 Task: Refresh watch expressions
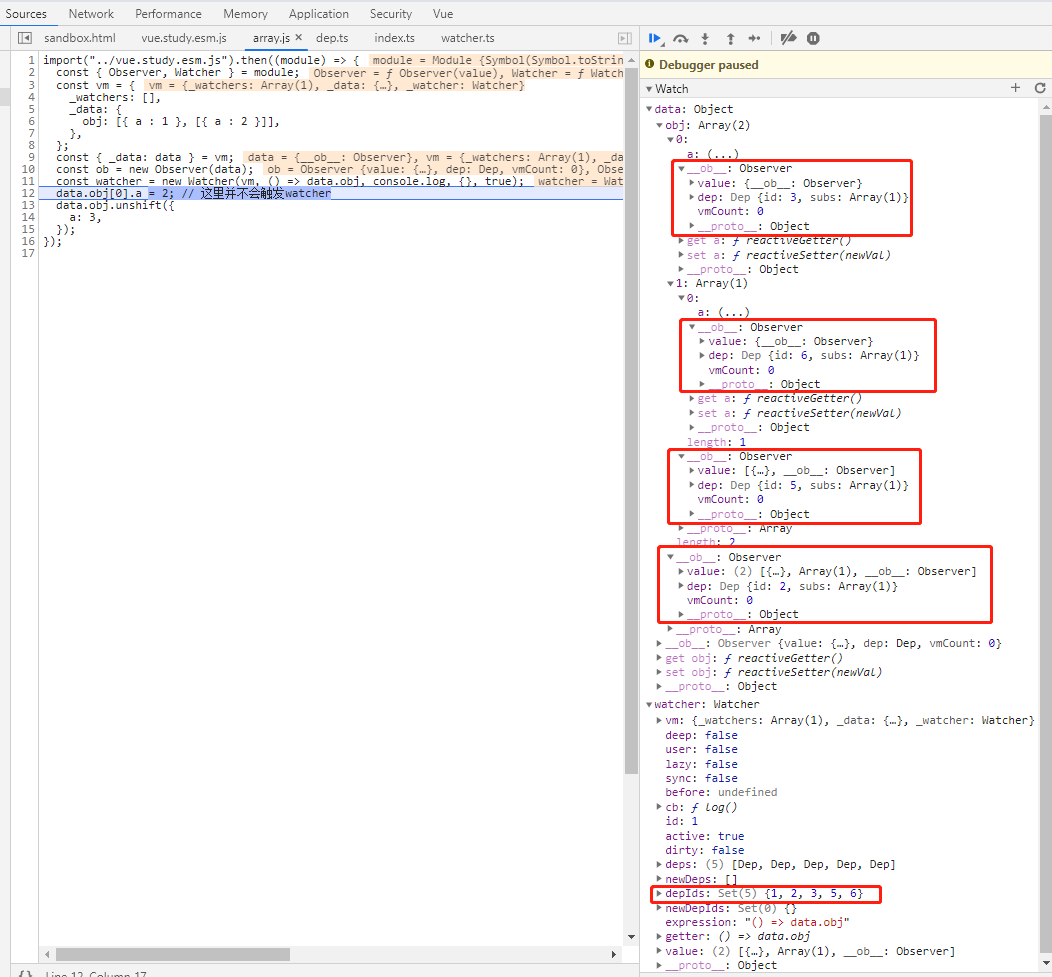pyautogui.click(x=1039, y=88)
